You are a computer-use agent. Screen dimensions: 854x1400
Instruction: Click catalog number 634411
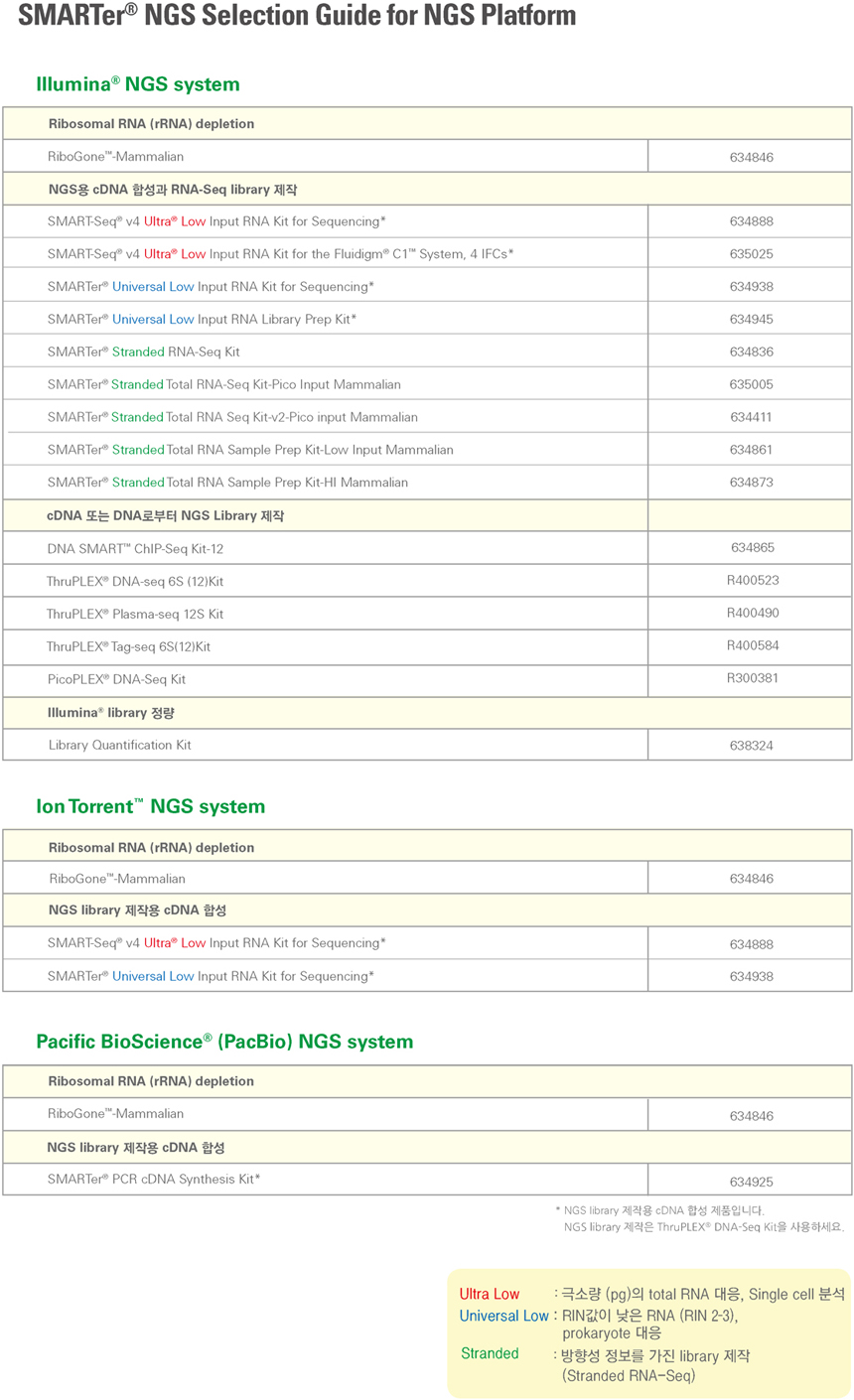751,418
